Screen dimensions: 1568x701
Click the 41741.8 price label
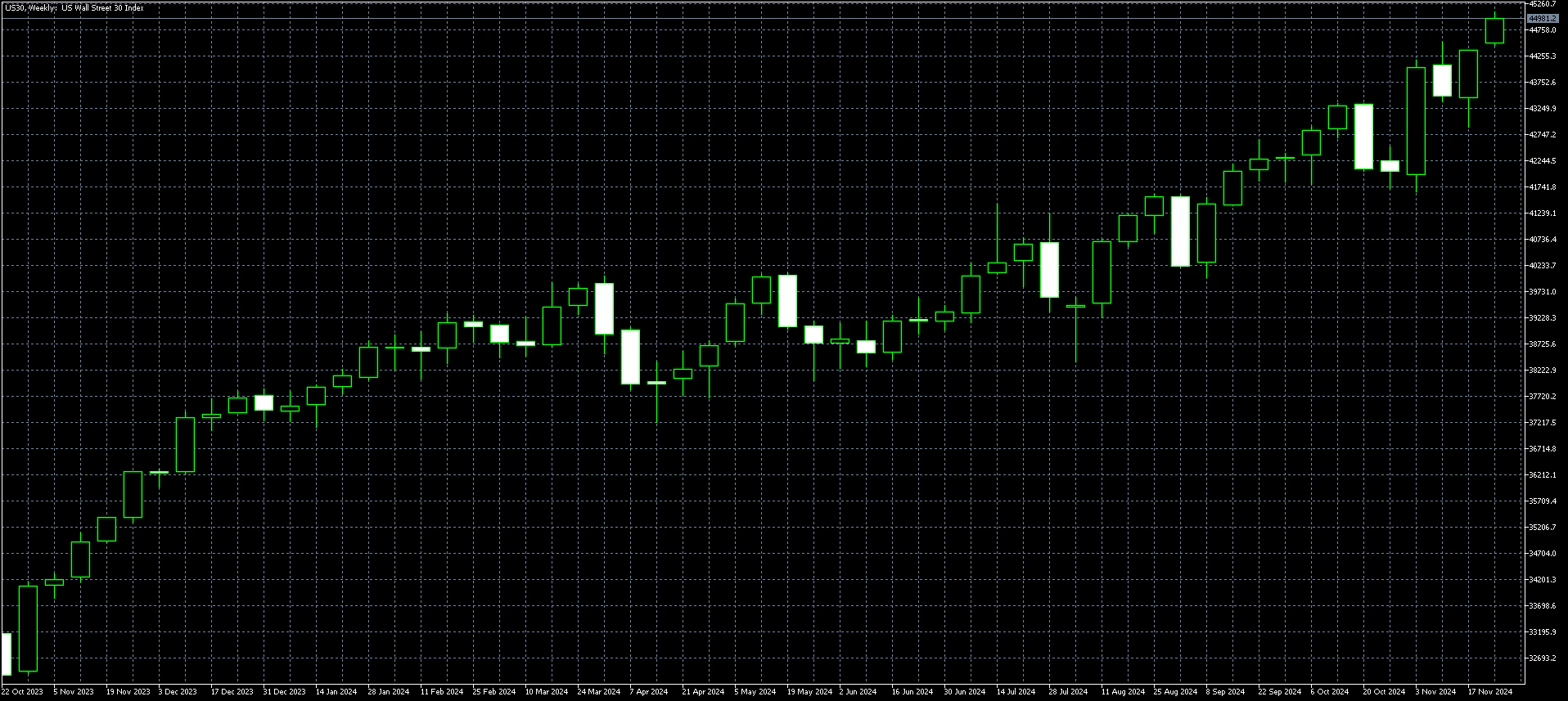coord(1543,187)
